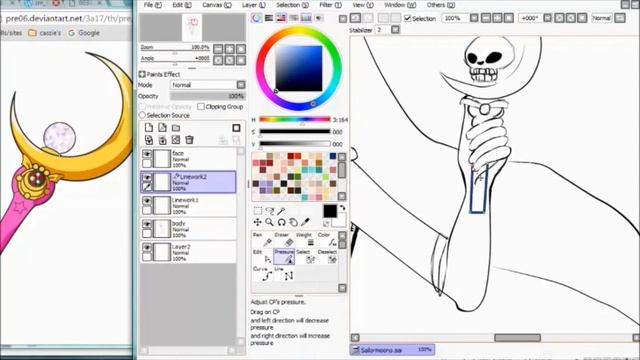The width and height of the screenshot is (640, 360).
Task: Open the Window menu
Action: 400,5
